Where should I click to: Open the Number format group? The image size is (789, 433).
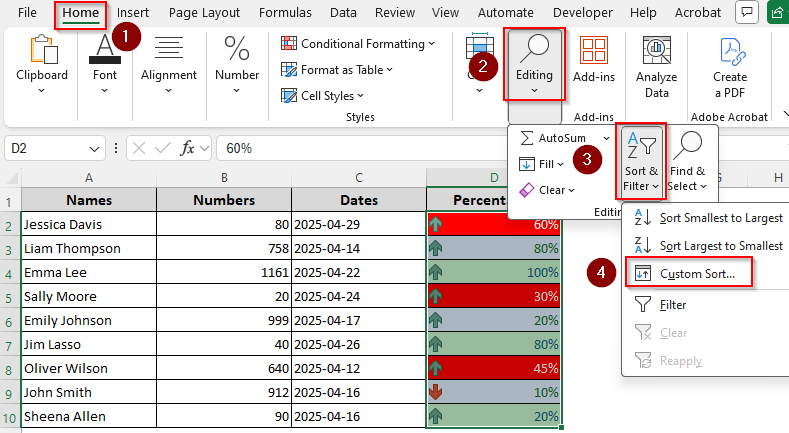point(236,64)
